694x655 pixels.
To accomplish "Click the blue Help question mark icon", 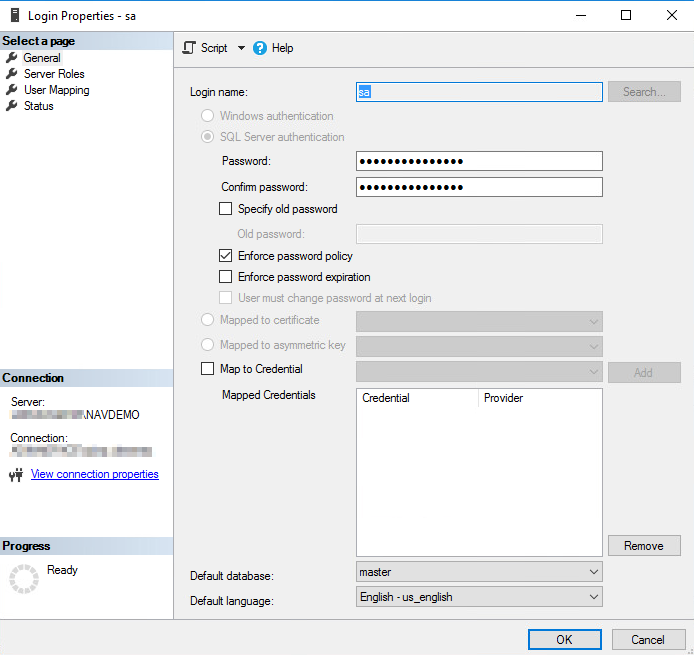I will point(260,48).
